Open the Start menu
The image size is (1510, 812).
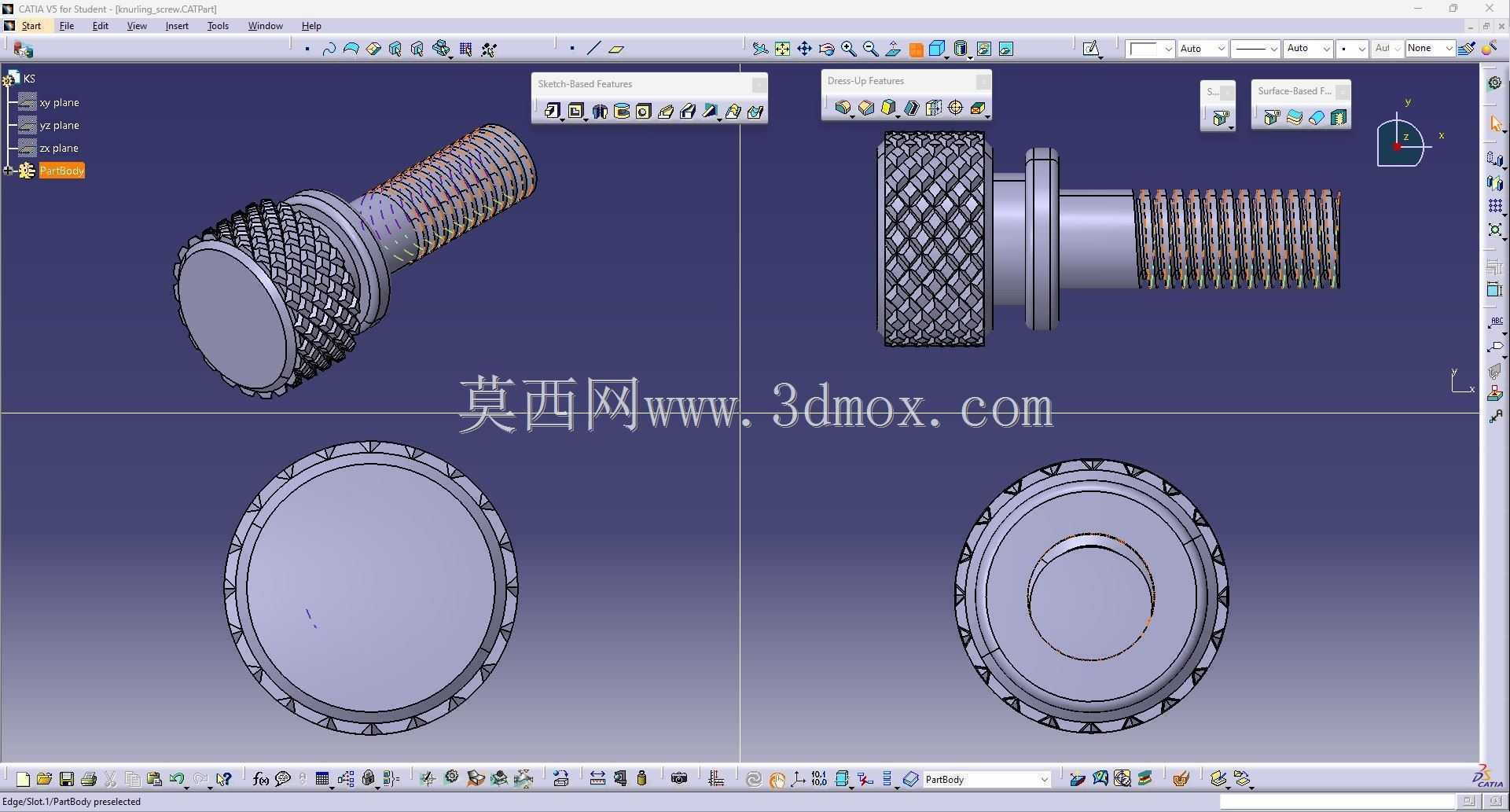[x=31, y=26]
